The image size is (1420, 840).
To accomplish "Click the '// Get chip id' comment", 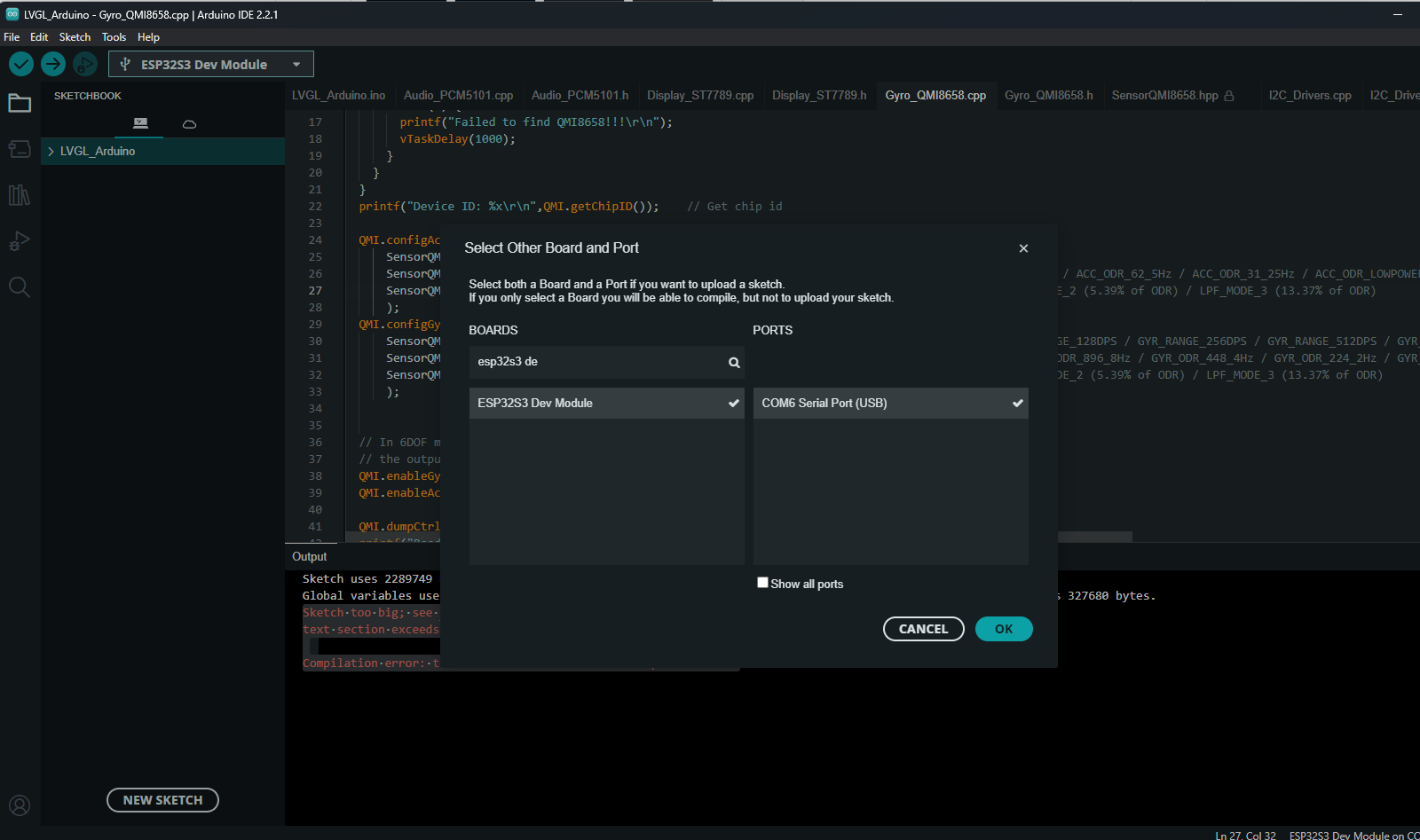I will [x=735, y=206].
